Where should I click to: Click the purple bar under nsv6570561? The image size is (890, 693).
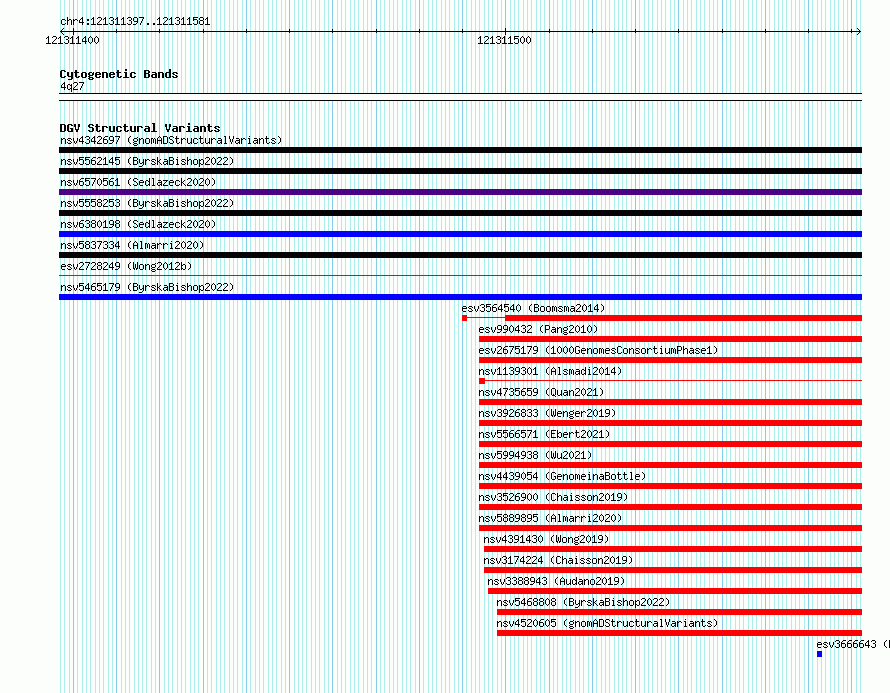(460, 192)
